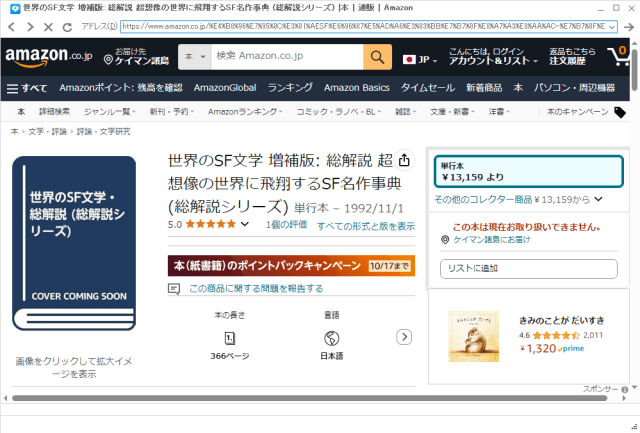Go back with the browser back arrow
Viewport: 640px width, 433px height.
pos(11,27)
